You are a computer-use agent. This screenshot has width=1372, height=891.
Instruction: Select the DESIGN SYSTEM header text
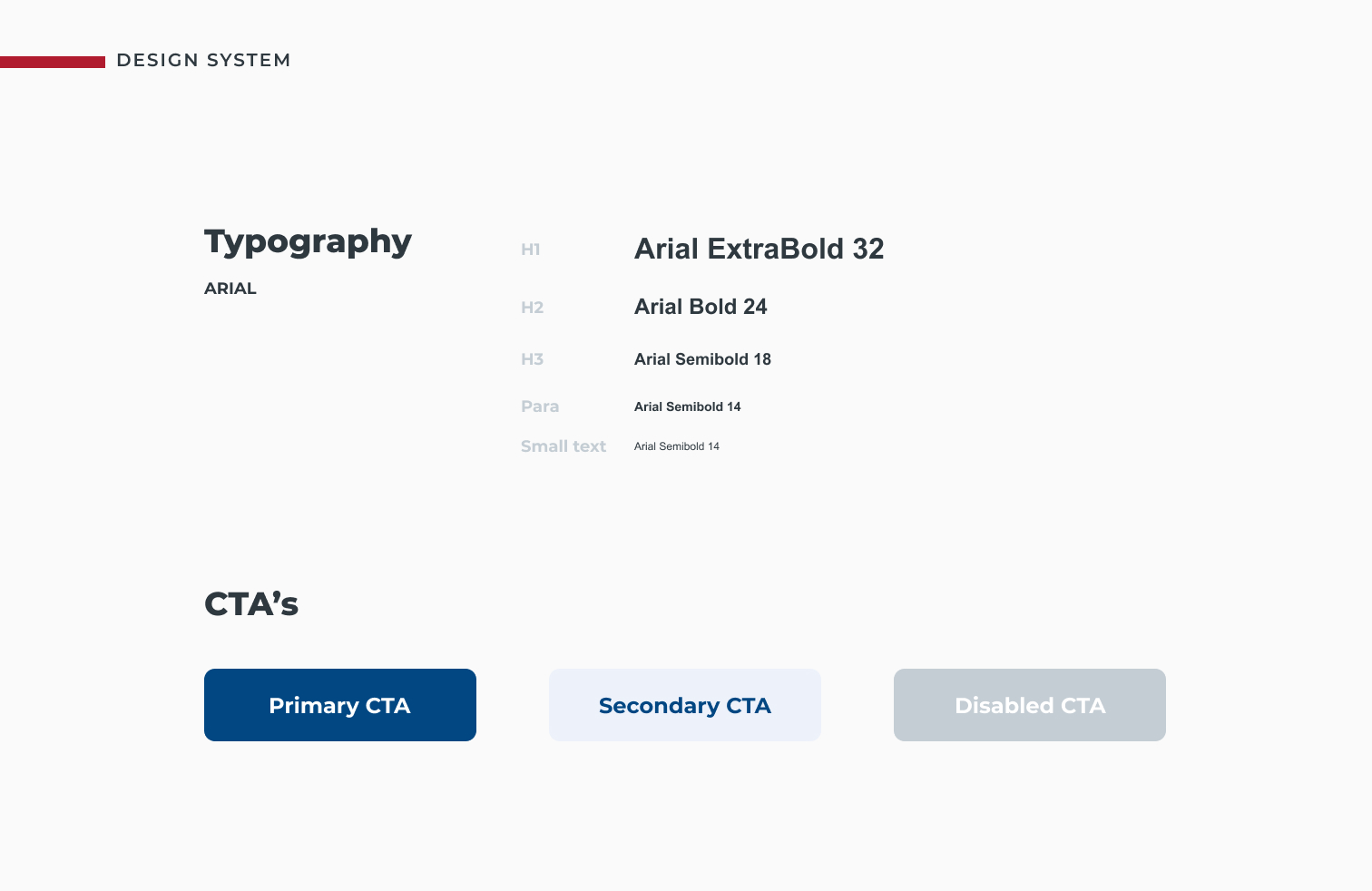[203, 60]
